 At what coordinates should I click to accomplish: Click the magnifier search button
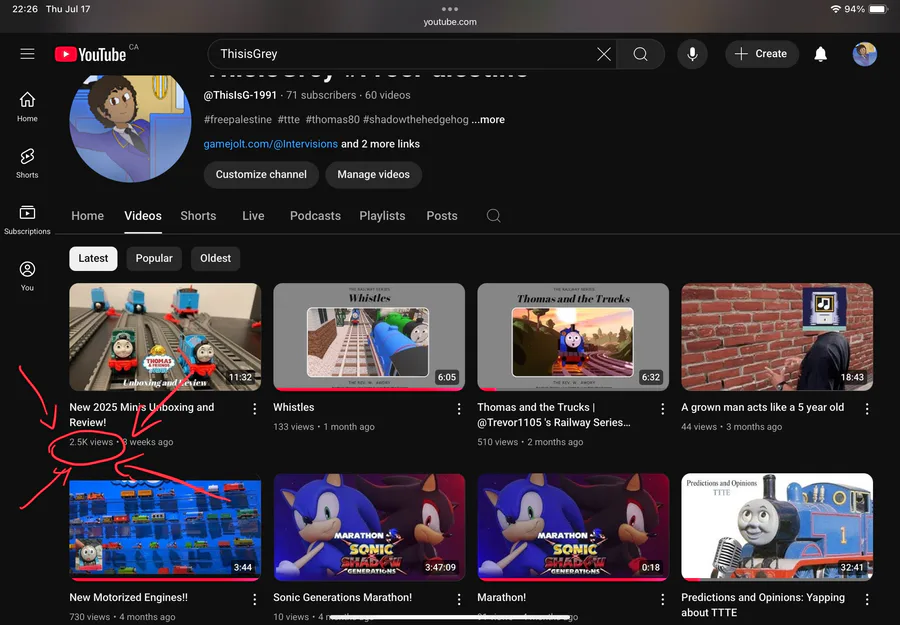pos(641,54)
